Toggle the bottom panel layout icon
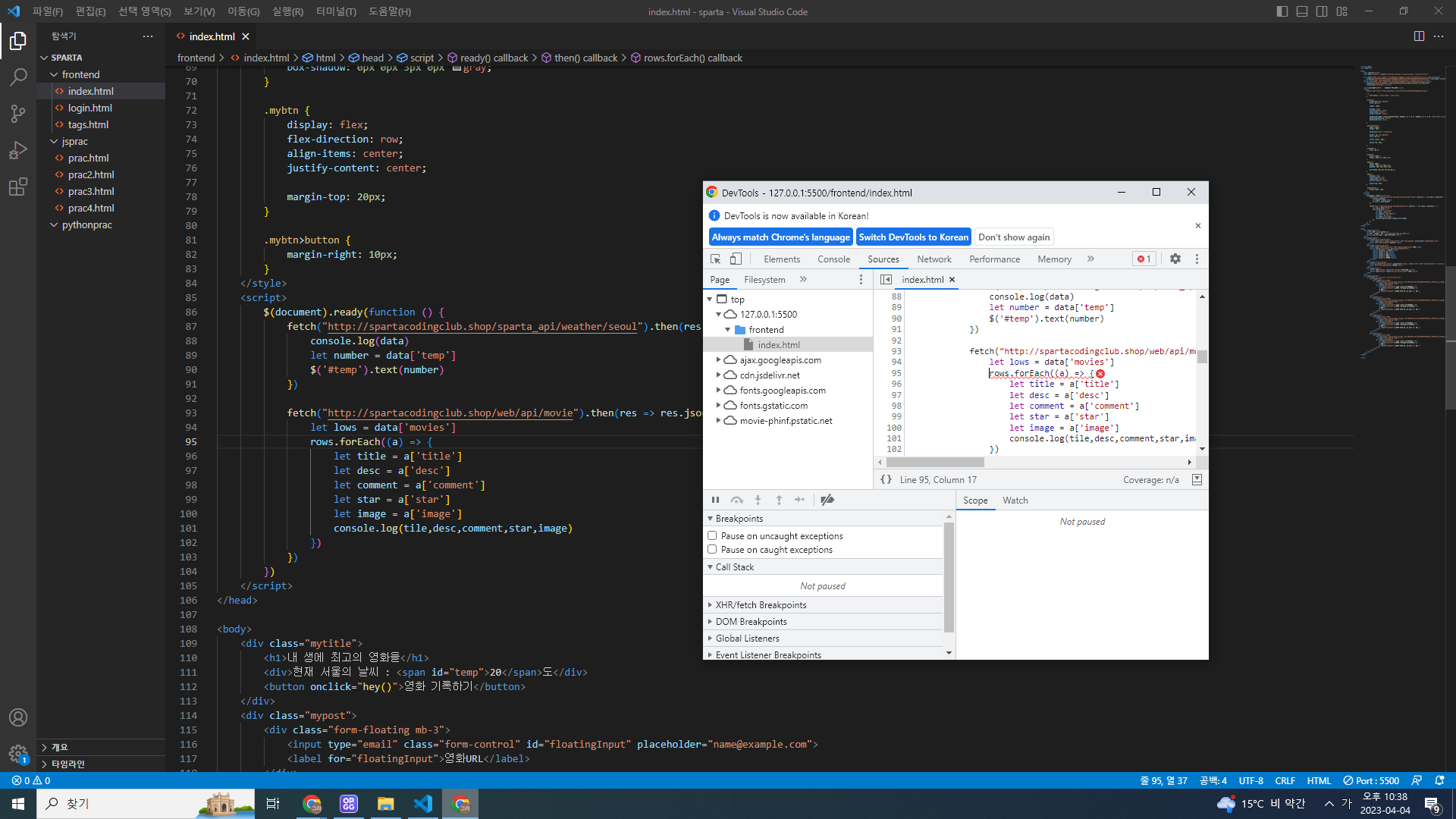The width and height of the screenshot is (1456, 819). click(1302, 11)
